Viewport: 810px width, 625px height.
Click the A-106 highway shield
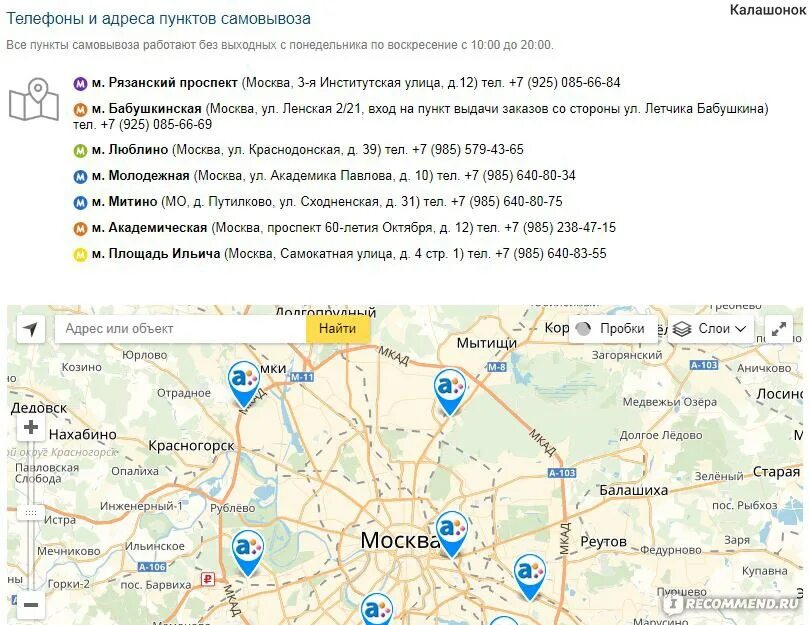coord(152,567)
